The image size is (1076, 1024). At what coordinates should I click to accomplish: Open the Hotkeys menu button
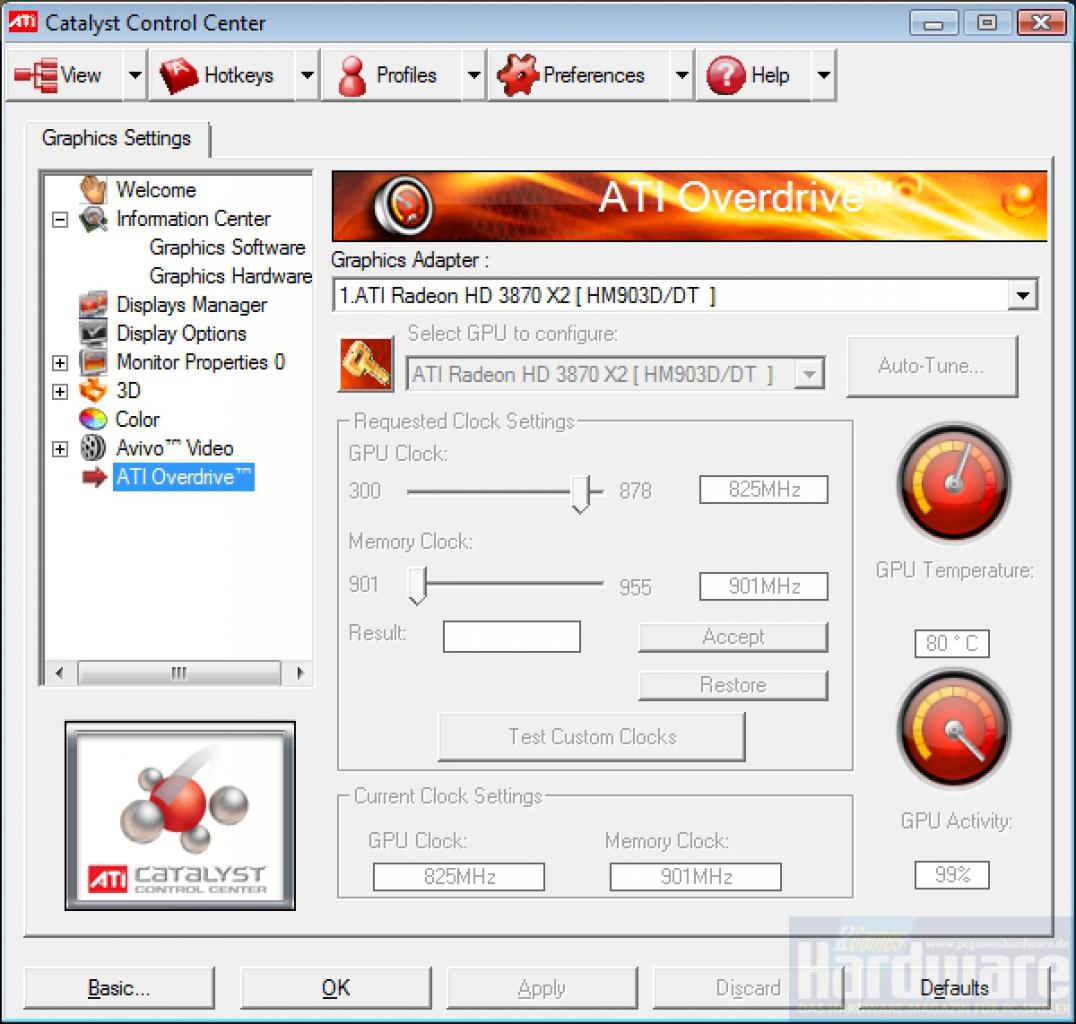223,75
